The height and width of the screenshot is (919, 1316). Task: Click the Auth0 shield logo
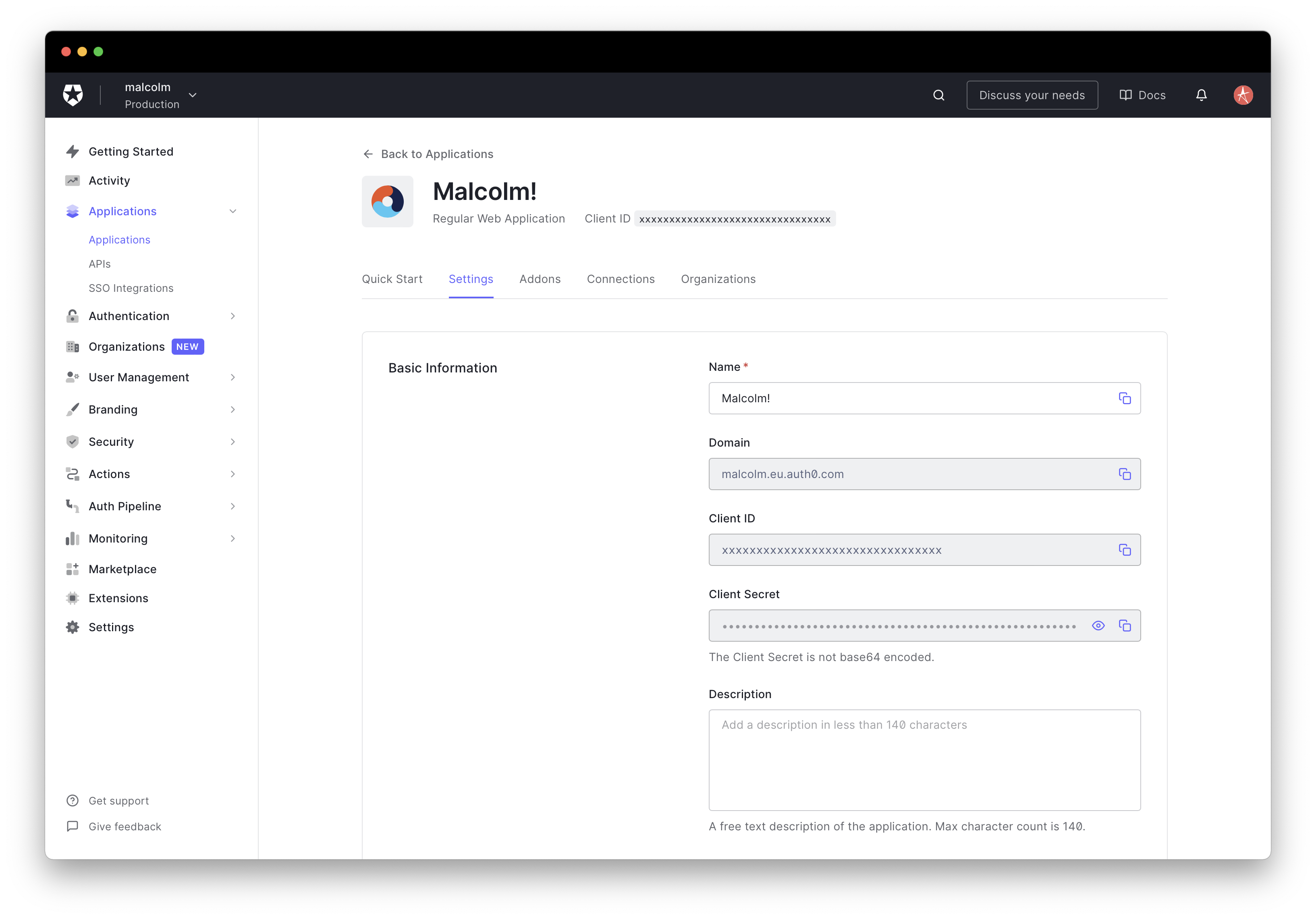[x=73, y=95]
